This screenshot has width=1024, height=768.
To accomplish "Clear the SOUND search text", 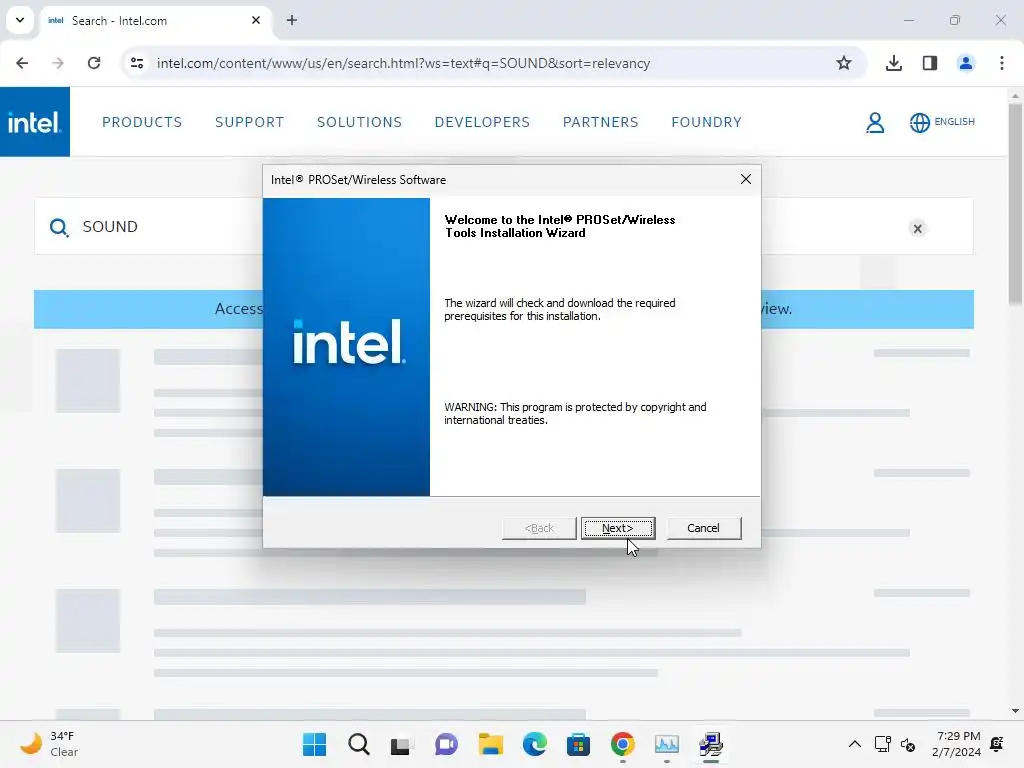I will click(918, 229).
